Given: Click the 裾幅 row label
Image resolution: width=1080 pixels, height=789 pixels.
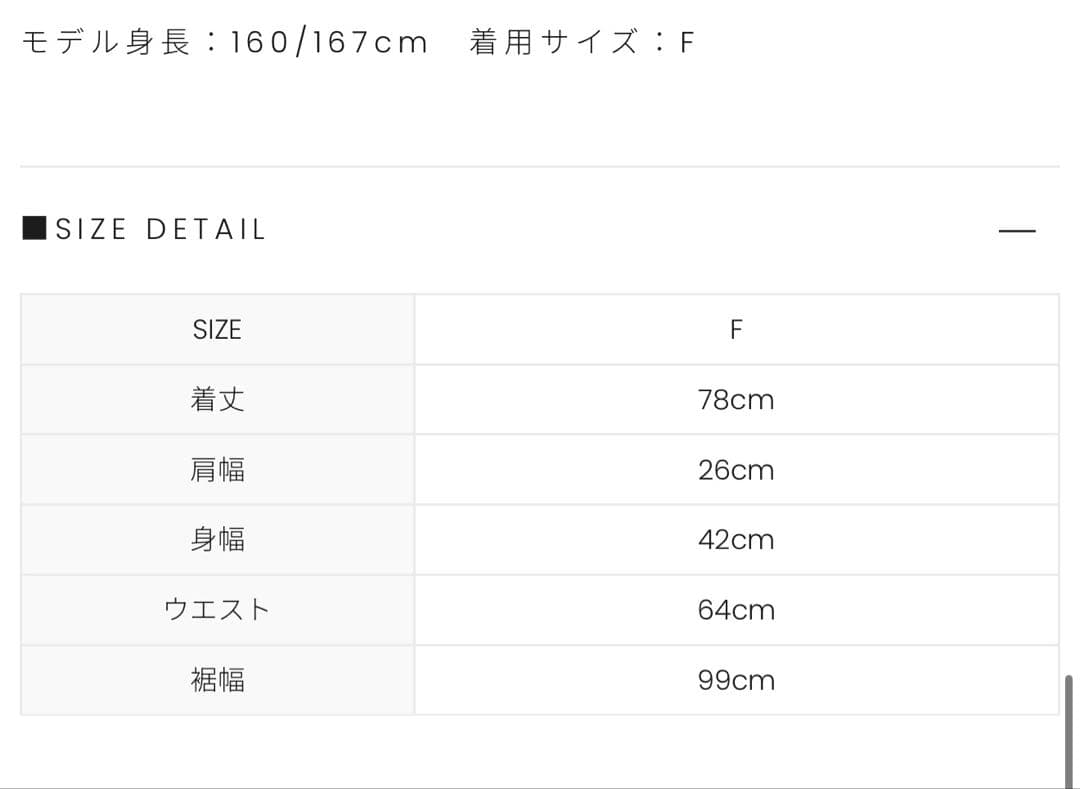Looking at the screenshot, I should pyautogui.click(x=217, y=680).
